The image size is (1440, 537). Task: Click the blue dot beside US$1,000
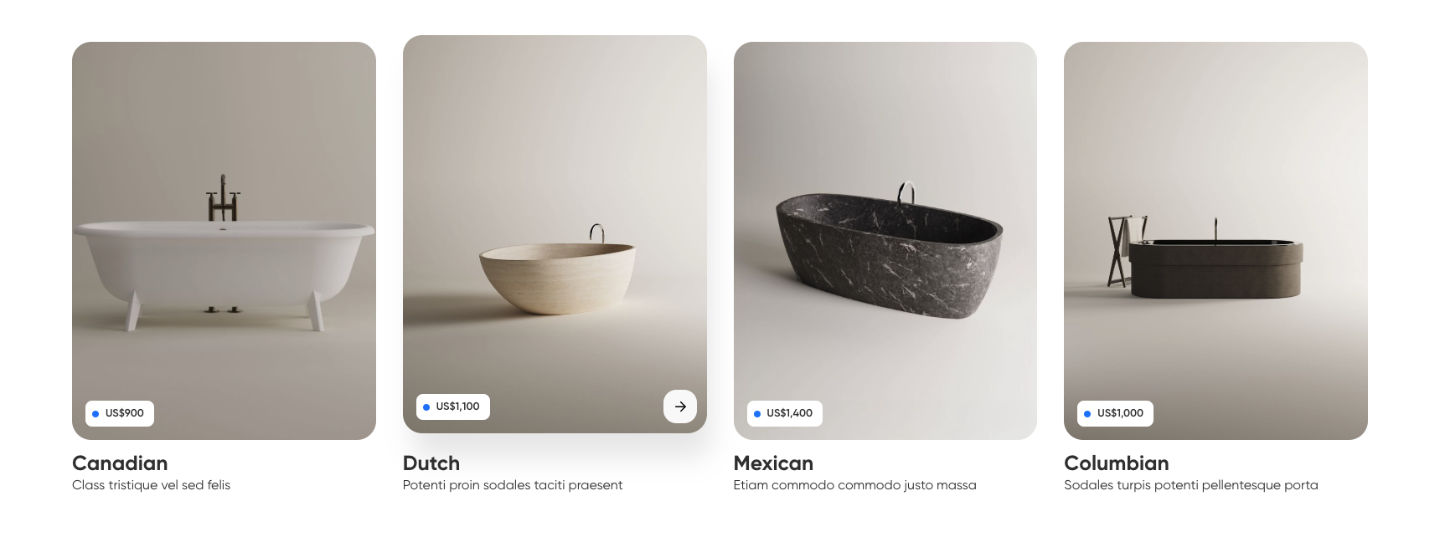pyautogui.click(x=1087, y=414)
